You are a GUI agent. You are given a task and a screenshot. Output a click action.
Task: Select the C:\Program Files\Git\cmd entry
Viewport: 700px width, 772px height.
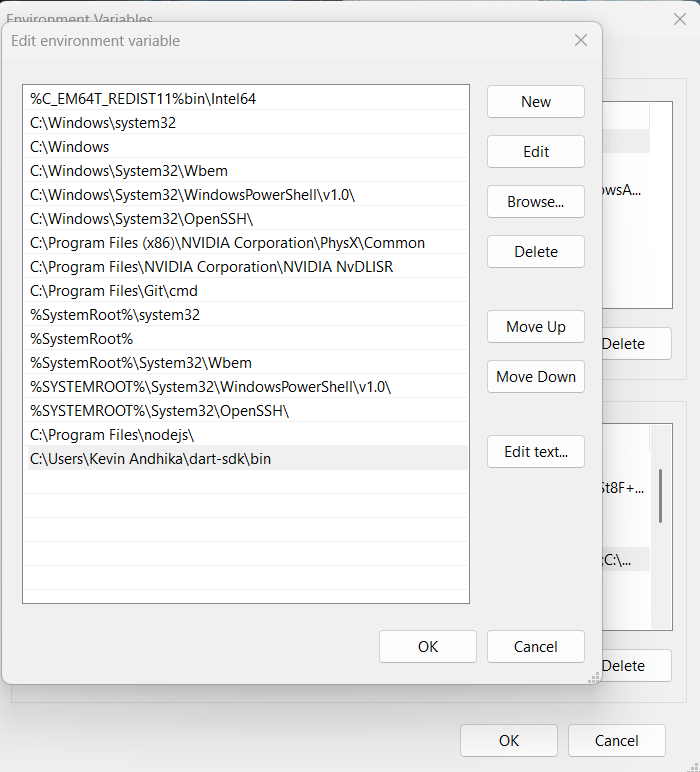click(114, 291)
